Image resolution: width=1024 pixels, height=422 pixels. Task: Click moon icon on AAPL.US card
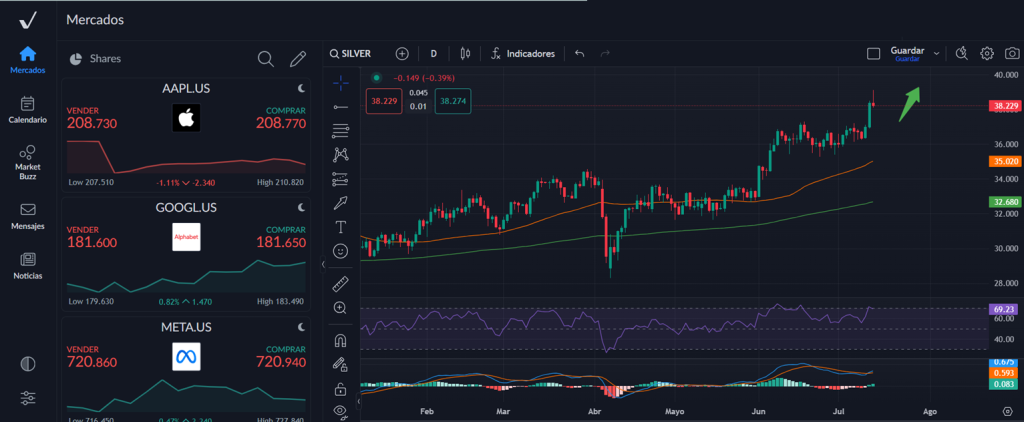tap(302, 88)
